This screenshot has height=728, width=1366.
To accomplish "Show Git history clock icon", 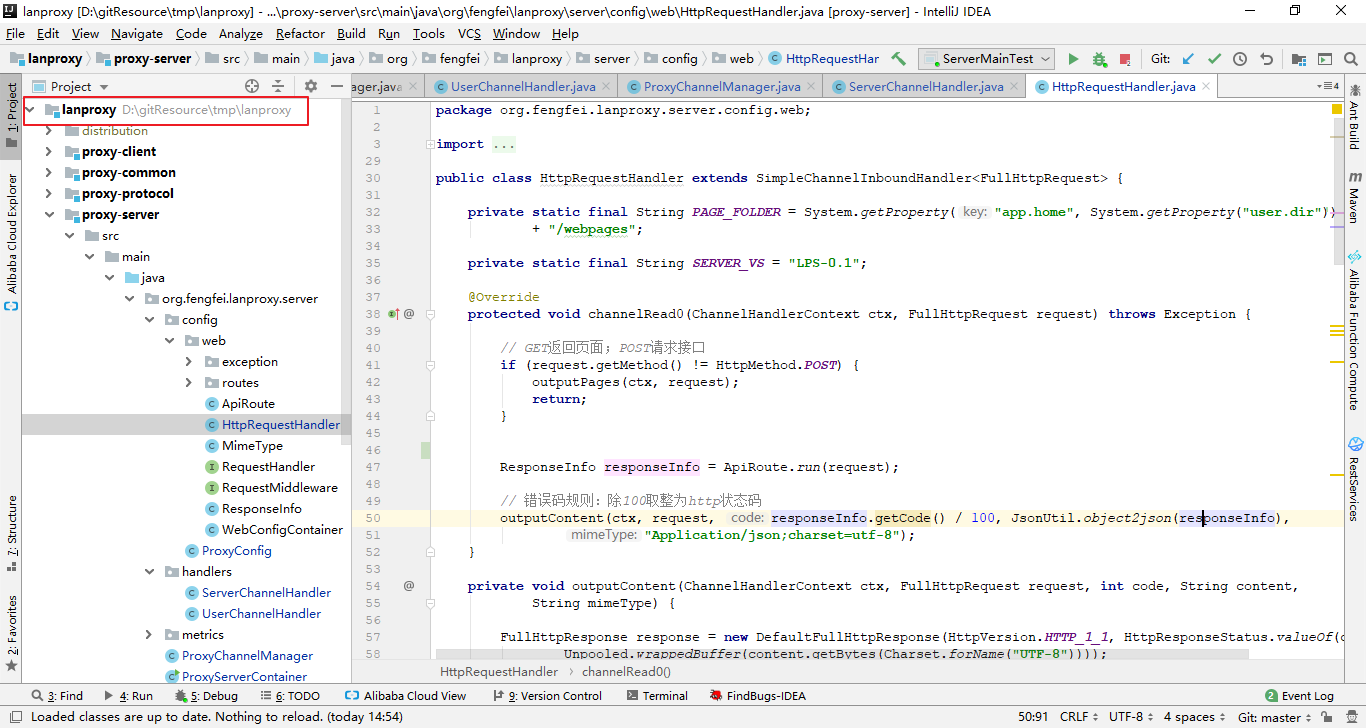I will tap(1240, 59).
